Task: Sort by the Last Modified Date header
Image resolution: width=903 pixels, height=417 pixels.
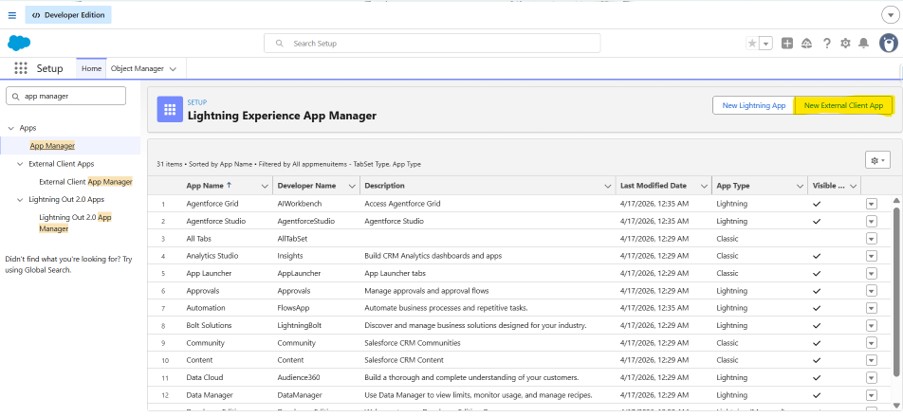Action: tap(653, 185)
